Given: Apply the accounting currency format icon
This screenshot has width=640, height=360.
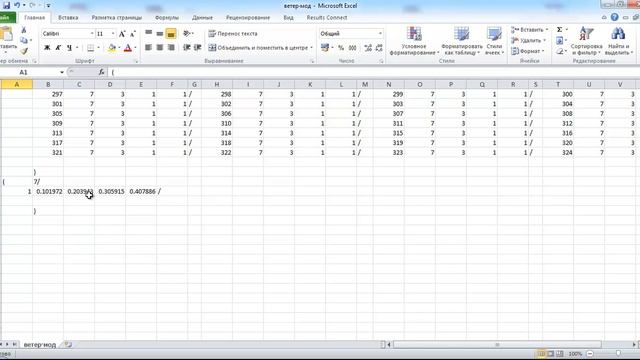Looking at the screenshot, I should [x=325, y=48].
